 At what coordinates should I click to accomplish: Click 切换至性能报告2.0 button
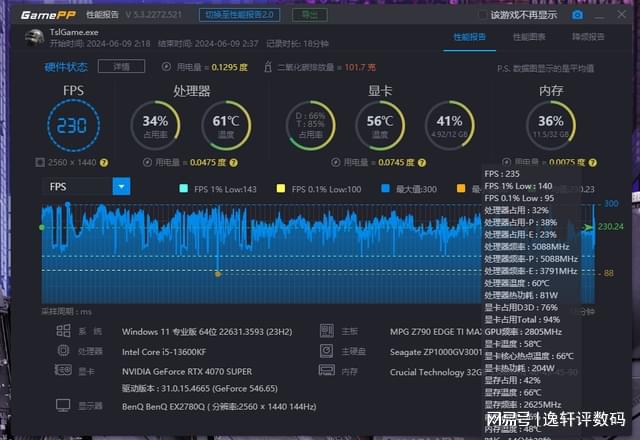coord(240,15)
